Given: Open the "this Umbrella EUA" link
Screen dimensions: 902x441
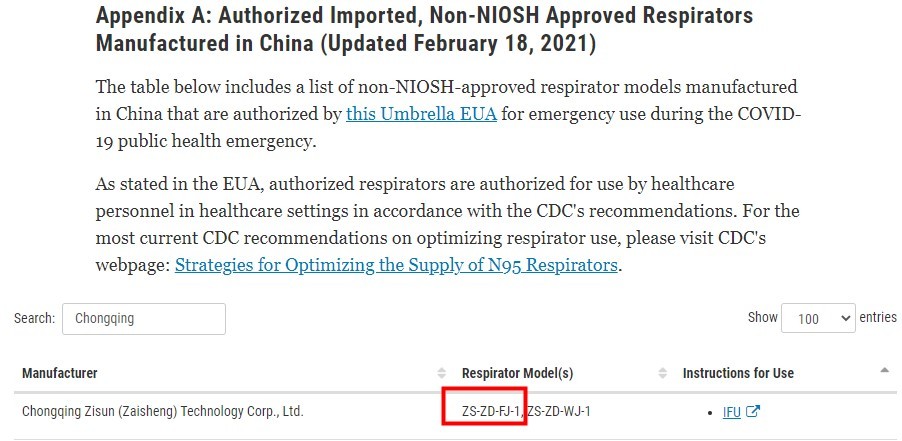Looking at the screenshot, I should click(421, 114).
